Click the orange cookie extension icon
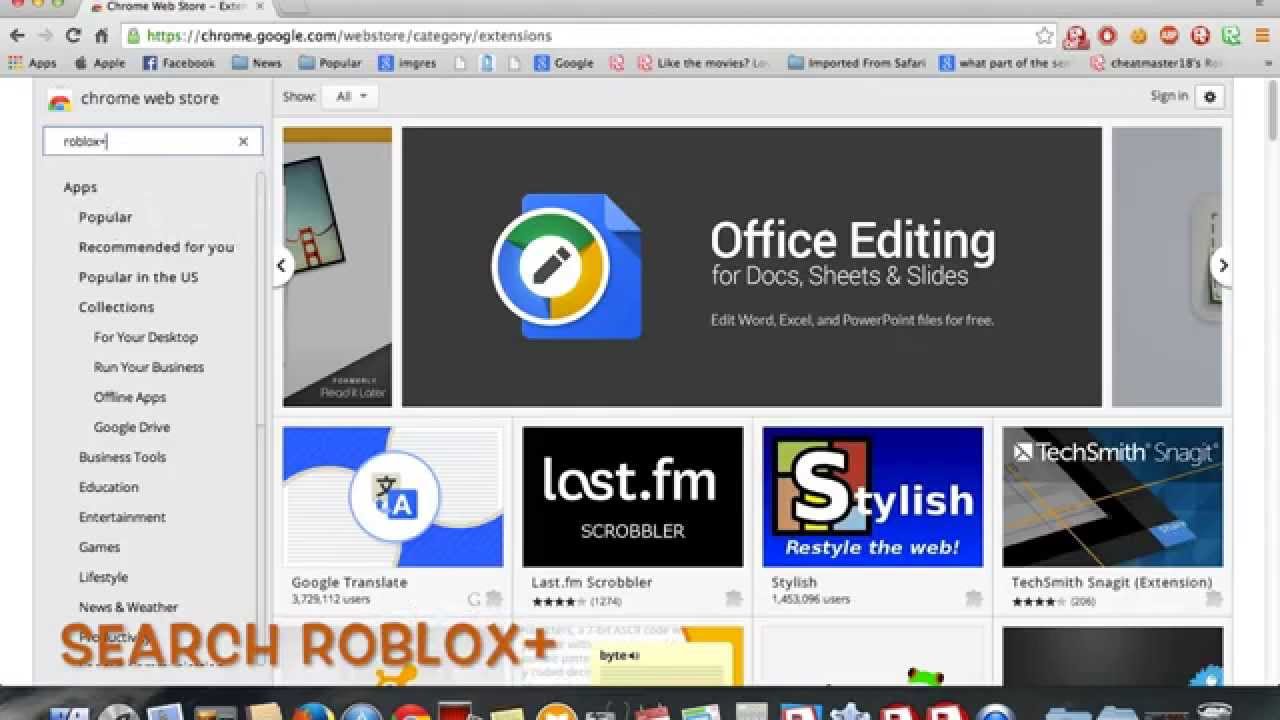The width and height of the screenshot is (1280, 720). tap(1138, 36)
